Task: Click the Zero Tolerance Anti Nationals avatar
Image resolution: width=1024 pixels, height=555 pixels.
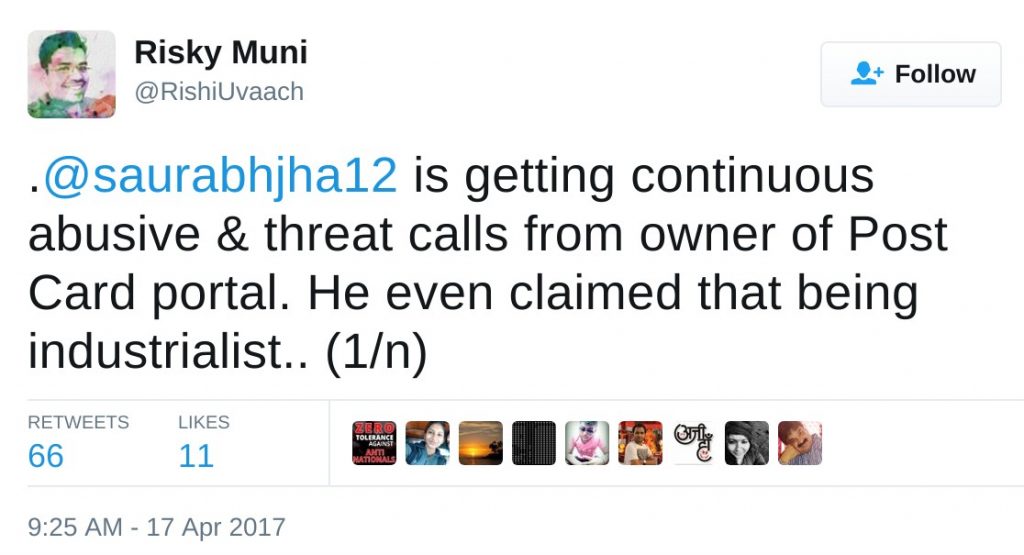Action: point(375,443)
